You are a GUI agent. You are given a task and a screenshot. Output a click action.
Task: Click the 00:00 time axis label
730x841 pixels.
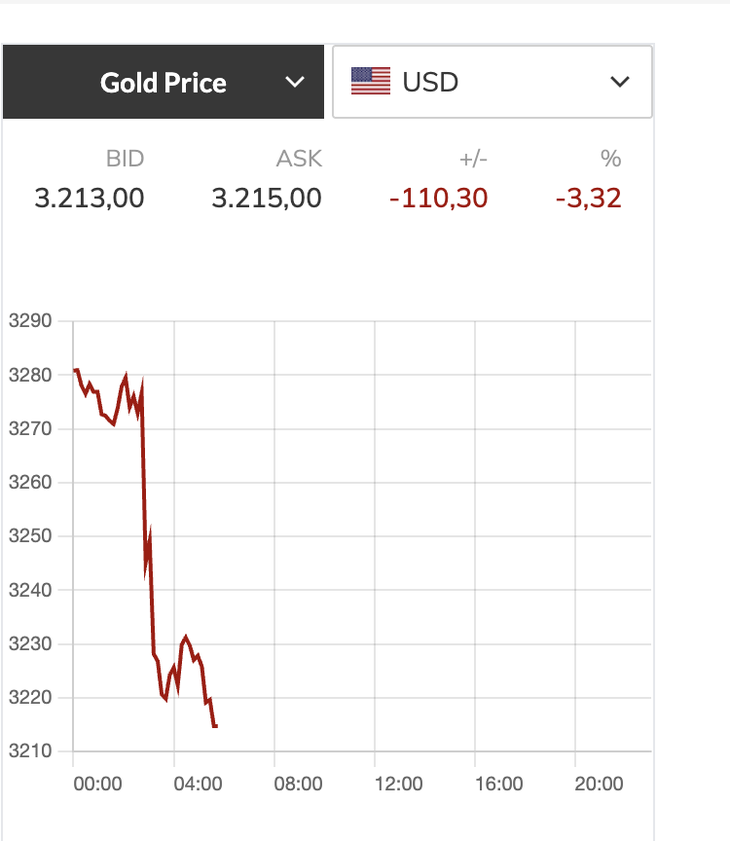click(98, 784)
